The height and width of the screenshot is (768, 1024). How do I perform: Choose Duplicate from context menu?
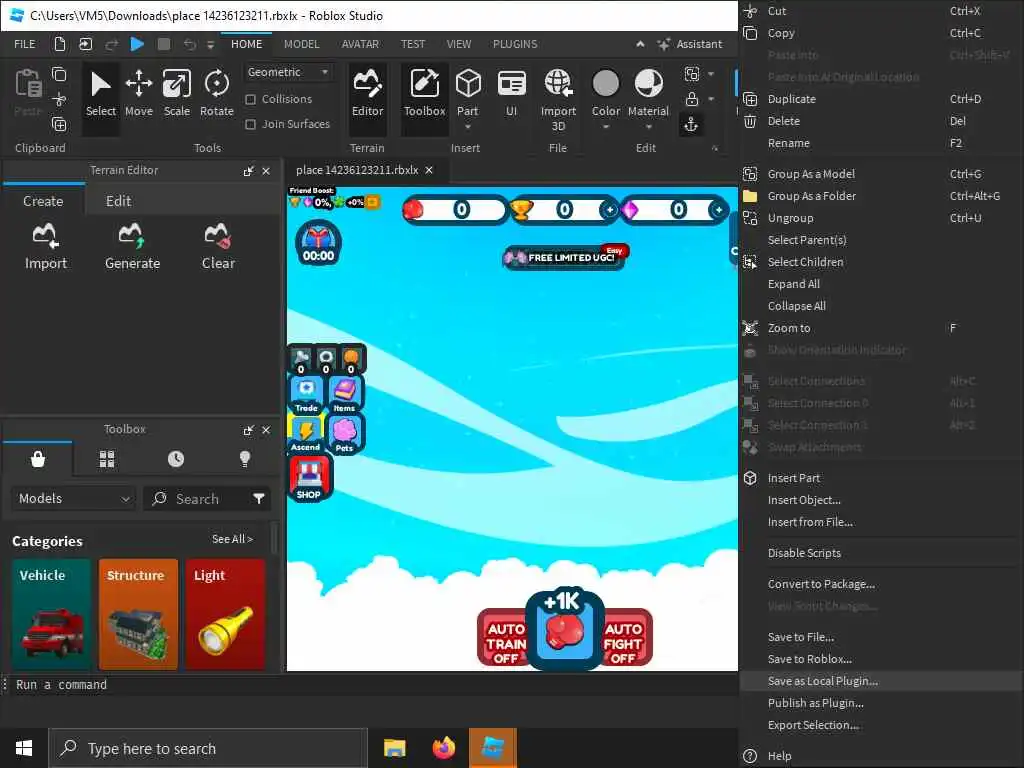[881, 99]
